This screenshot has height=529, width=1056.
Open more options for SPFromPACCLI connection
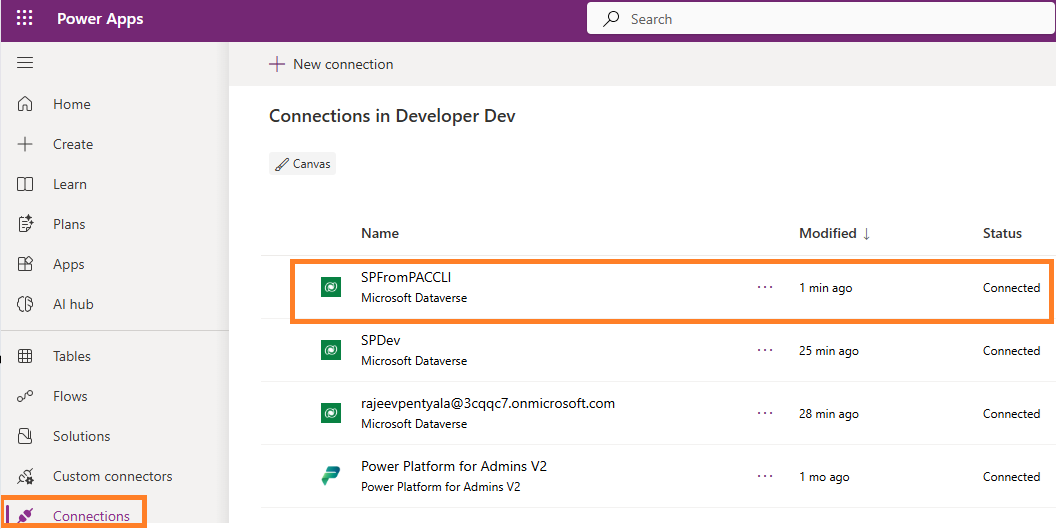point(765,287)
